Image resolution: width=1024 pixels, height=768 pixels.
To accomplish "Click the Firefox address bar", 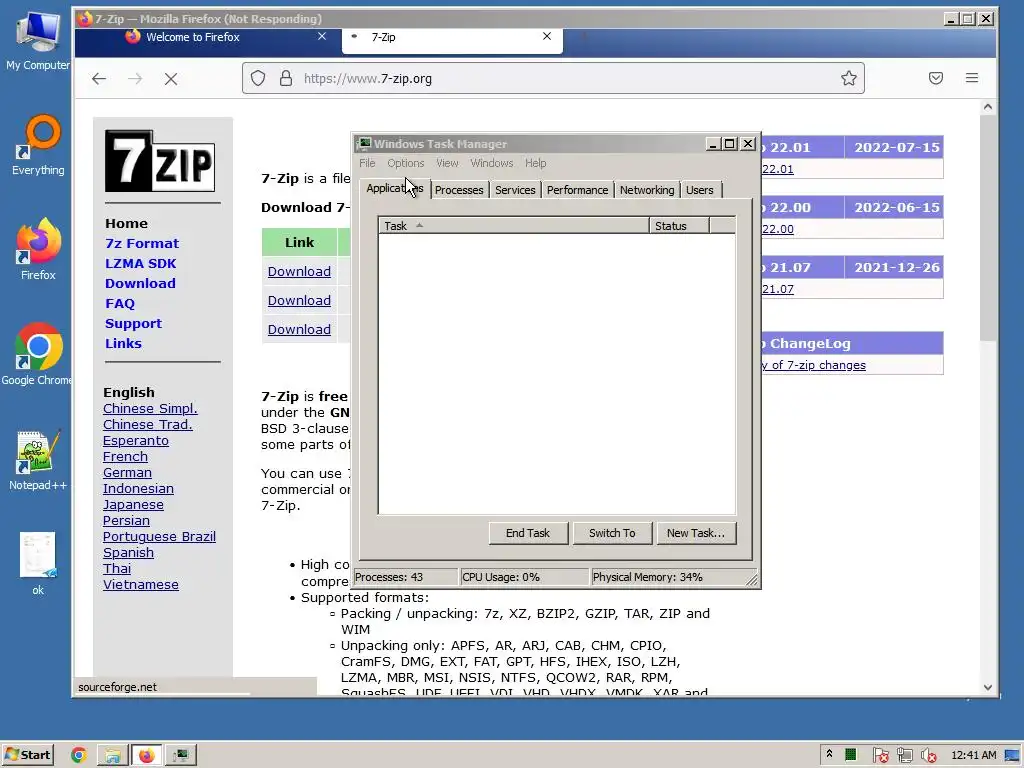I will click(553, 78).
